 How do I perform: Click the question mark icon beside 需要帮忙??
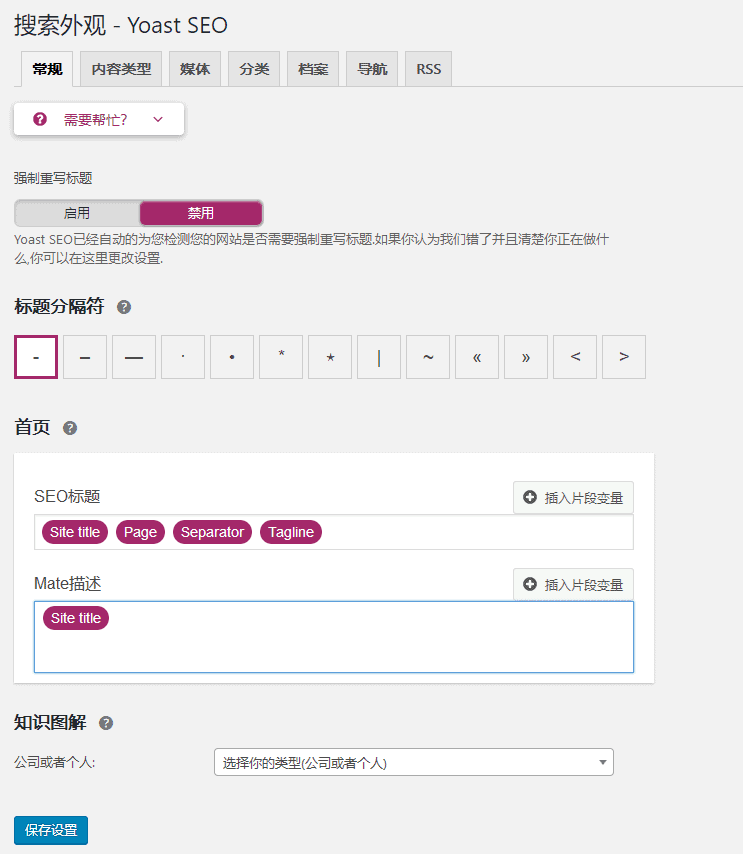(40, 119)
